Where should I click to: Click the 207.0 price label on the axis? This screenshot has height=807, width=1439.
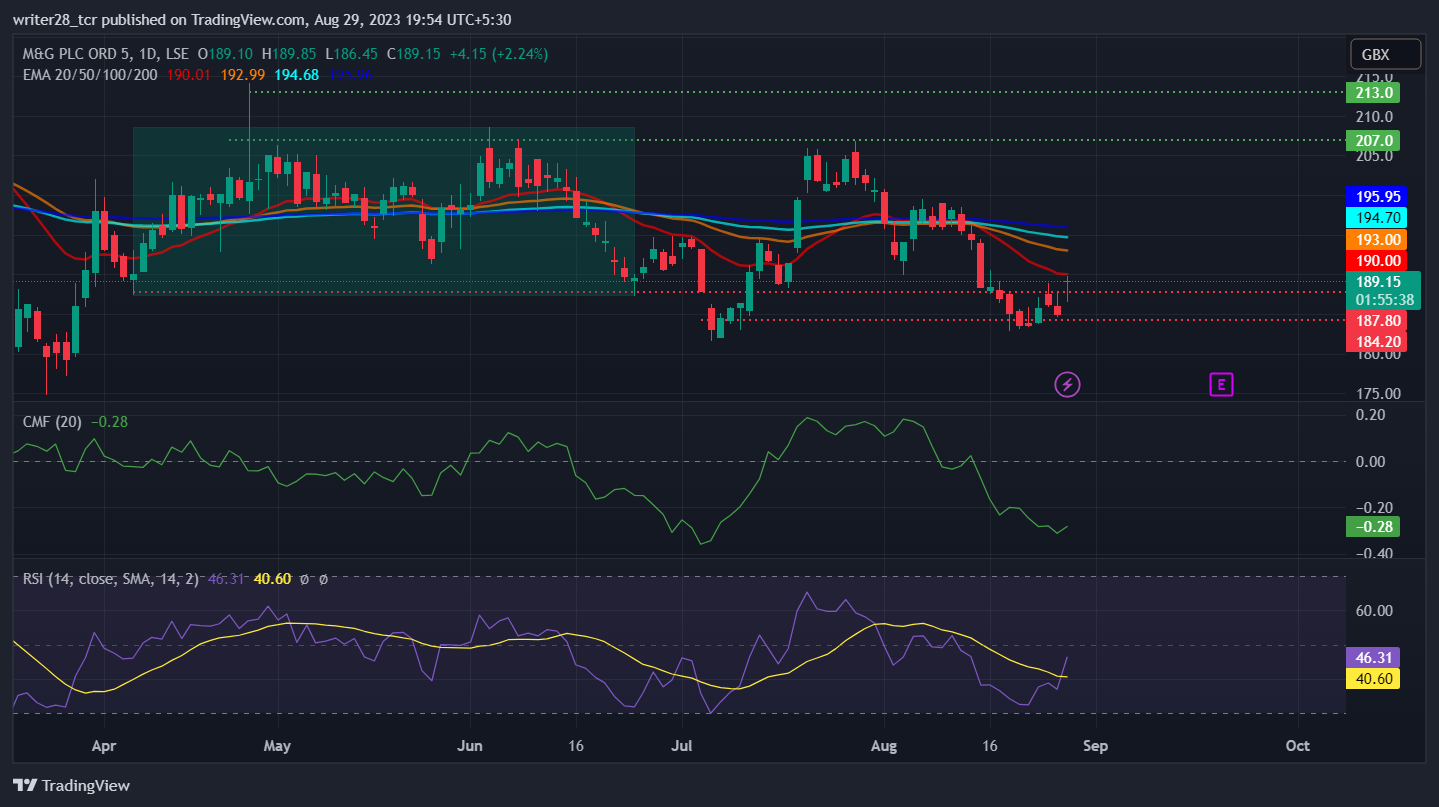tap(1373, 141)
